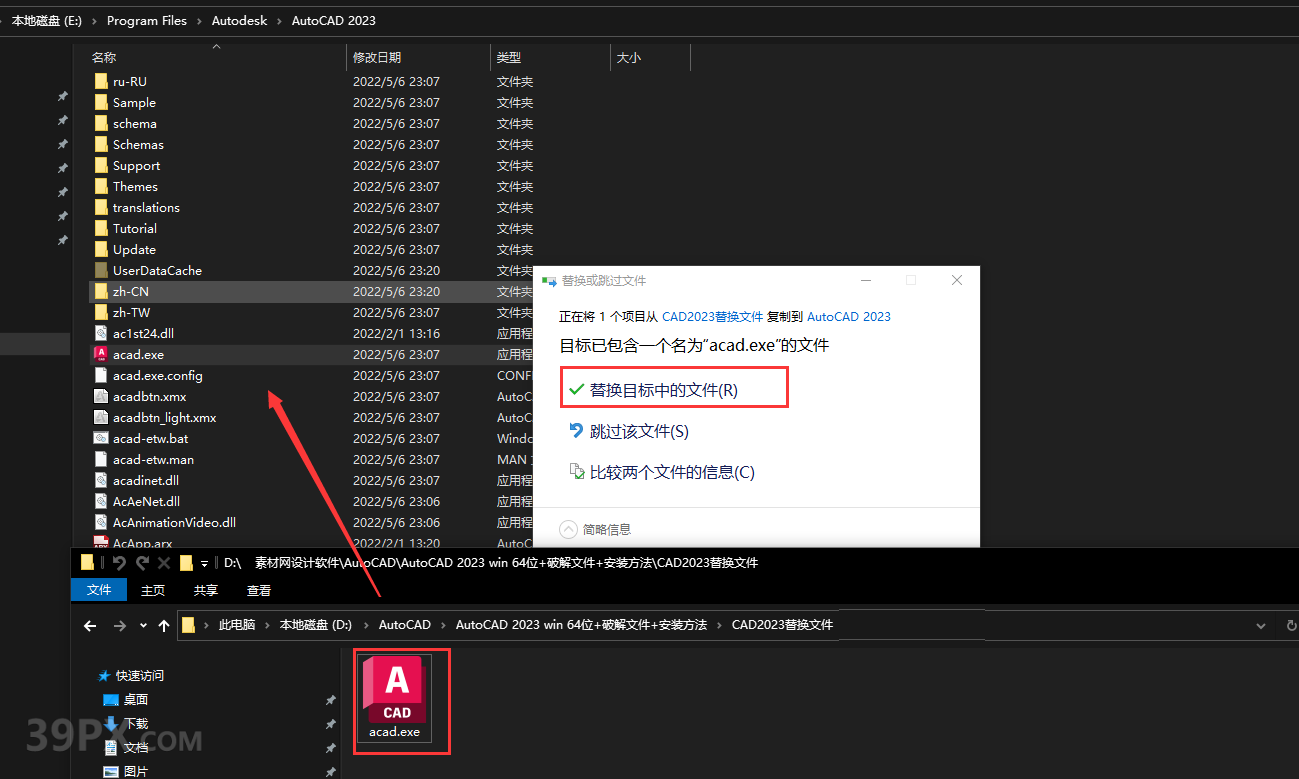1299x779 pixels.
Task: Select acad-etw.bat file icon
Action: [100, 438]
